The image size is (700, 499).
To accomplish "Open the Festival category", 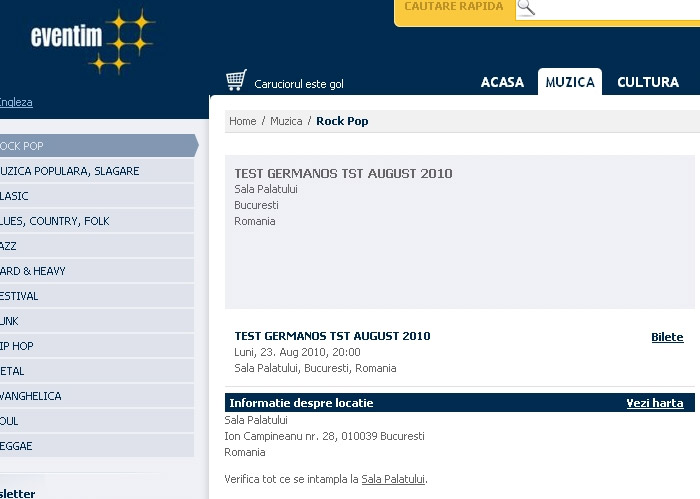I will (97, 296).
